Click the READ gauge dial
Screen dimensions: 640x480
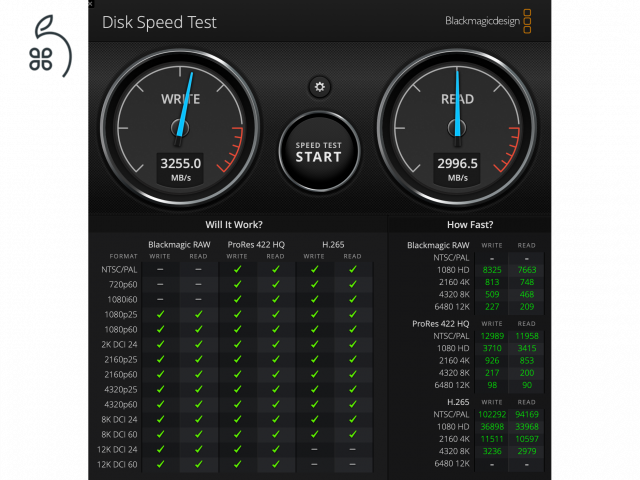(x=457, y=127)
